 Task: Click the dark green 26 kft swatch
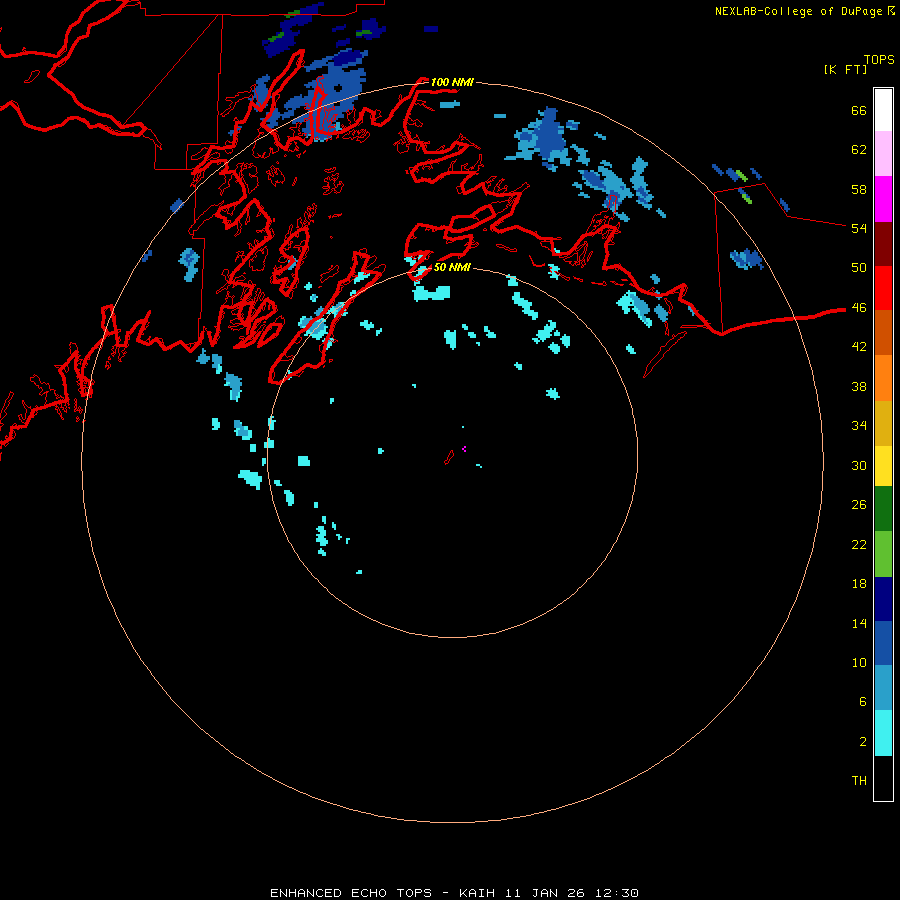point(883,509)
